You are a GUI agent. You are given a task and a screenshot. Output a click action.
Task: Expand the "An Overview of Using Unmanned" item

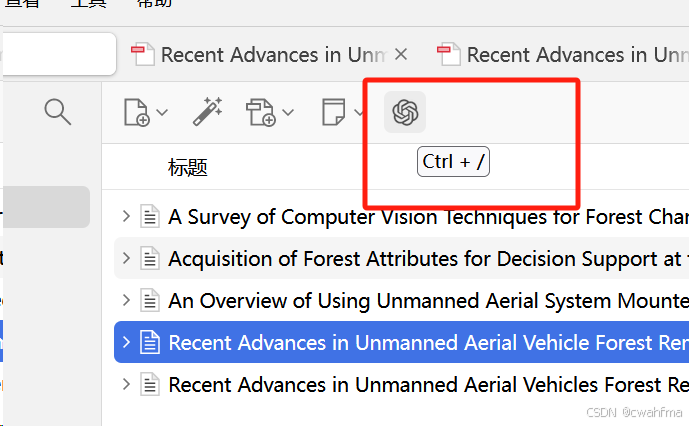point(126,300)
